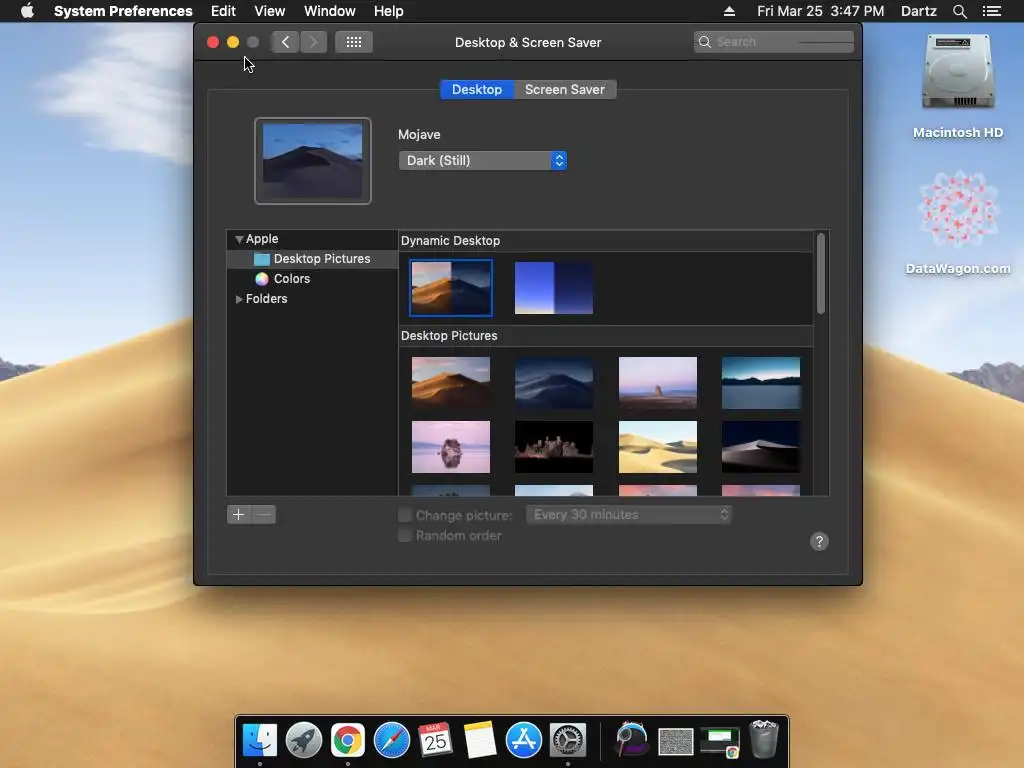1024x768 pixels.
Task: Go back to previous preference pane
Action: click(x=285, y=42)
